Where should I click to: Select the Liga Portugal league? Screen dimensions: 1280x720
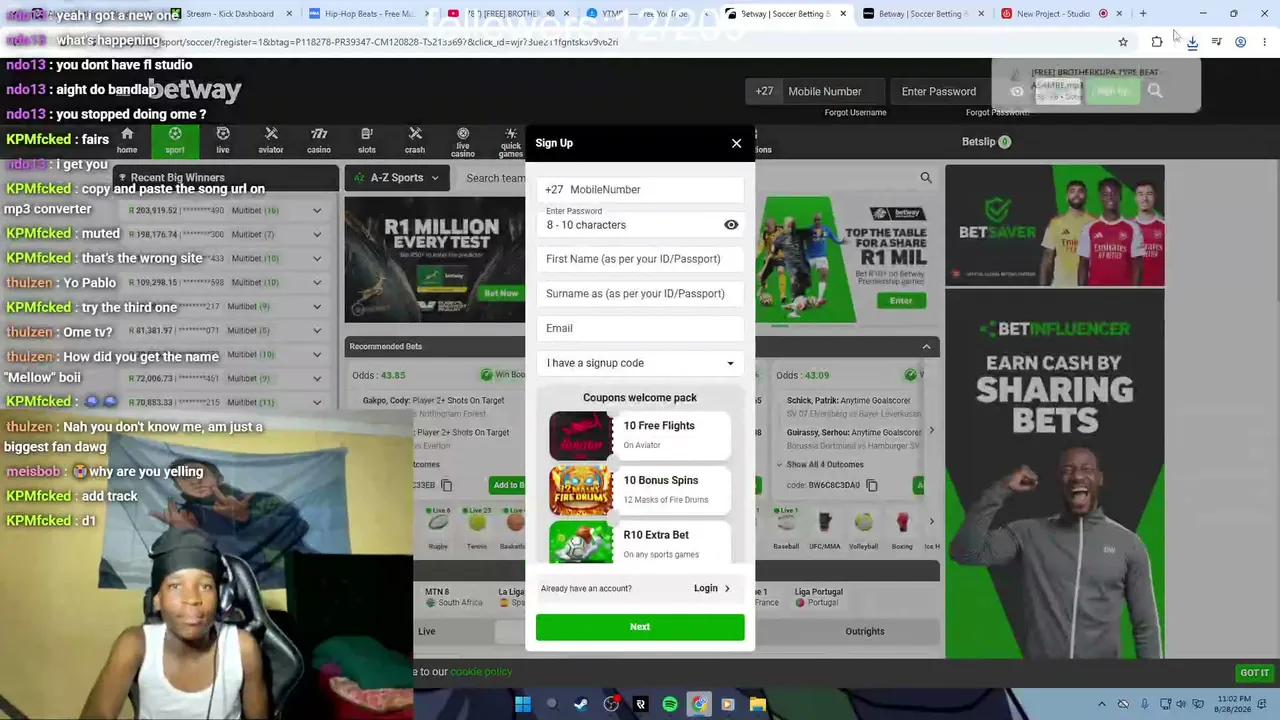818,598
